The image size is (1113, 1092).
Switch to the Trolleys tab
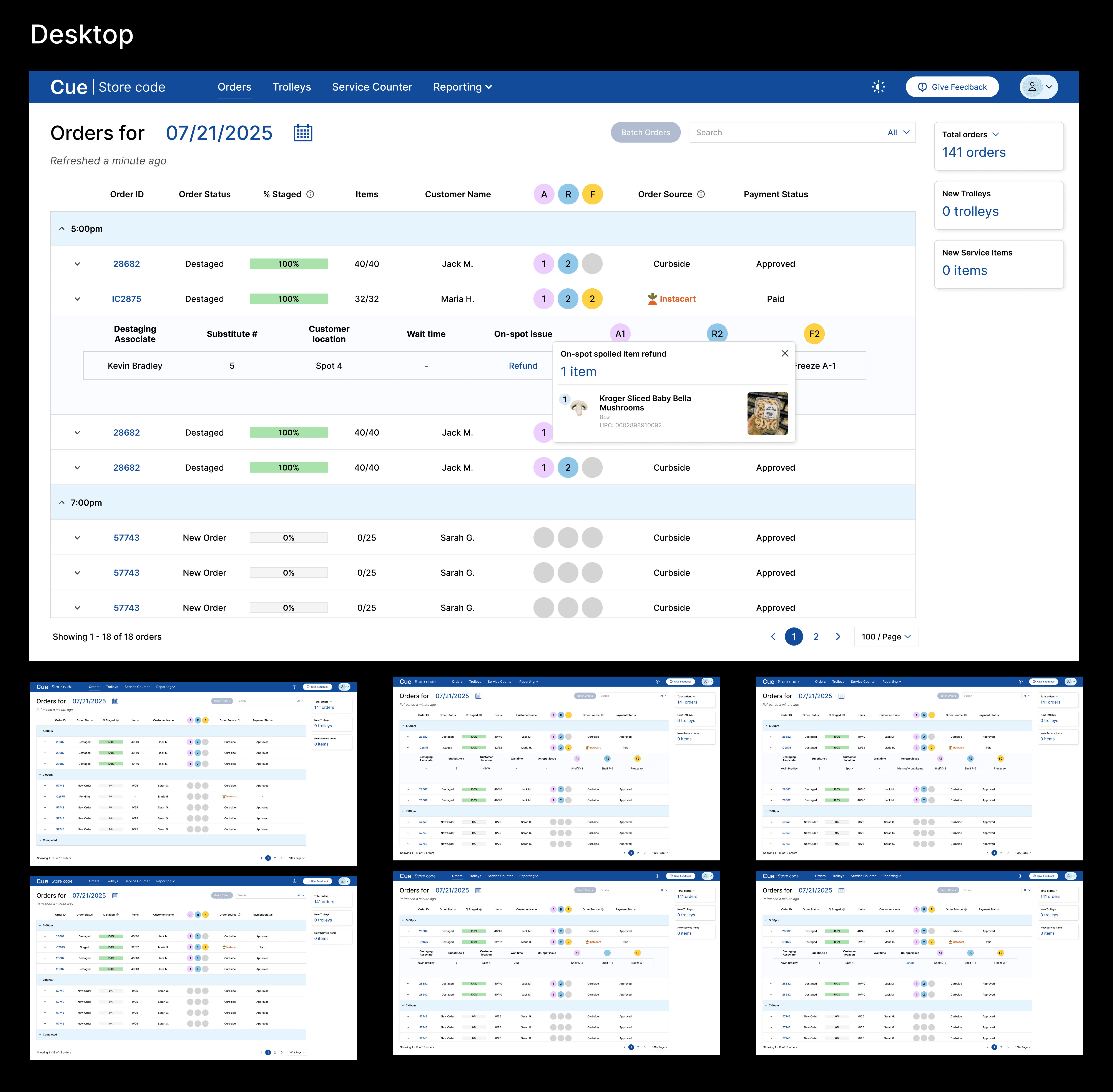pyautogui.click(x=291, y=87)
